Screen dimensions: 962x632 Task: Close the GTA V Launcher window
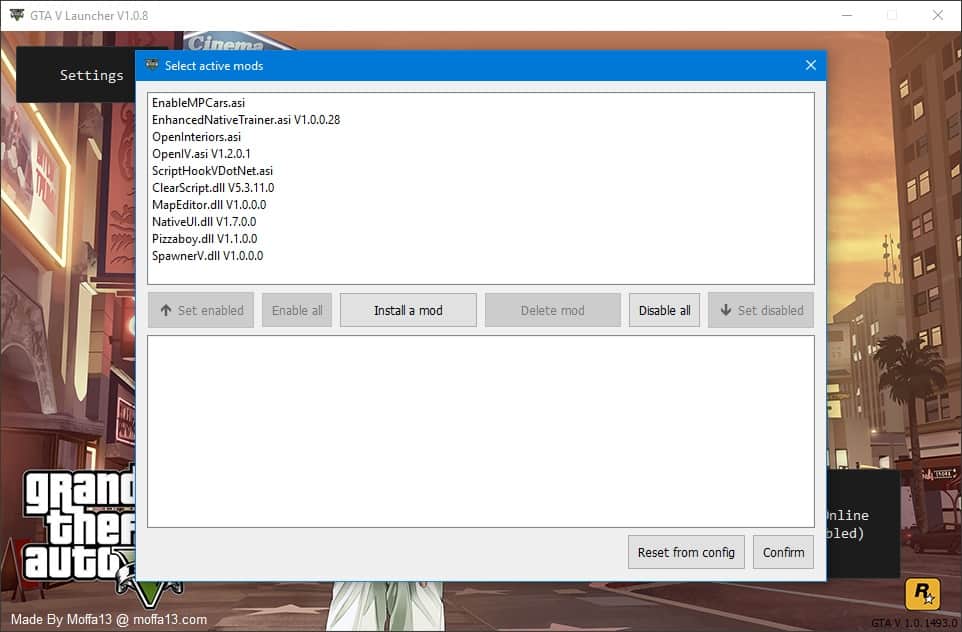pos(937,15)
